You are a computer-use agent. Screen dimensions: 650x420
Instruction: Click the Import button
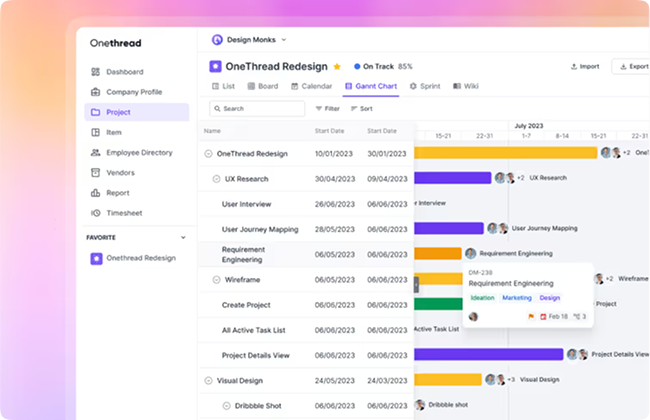point(585,66)
